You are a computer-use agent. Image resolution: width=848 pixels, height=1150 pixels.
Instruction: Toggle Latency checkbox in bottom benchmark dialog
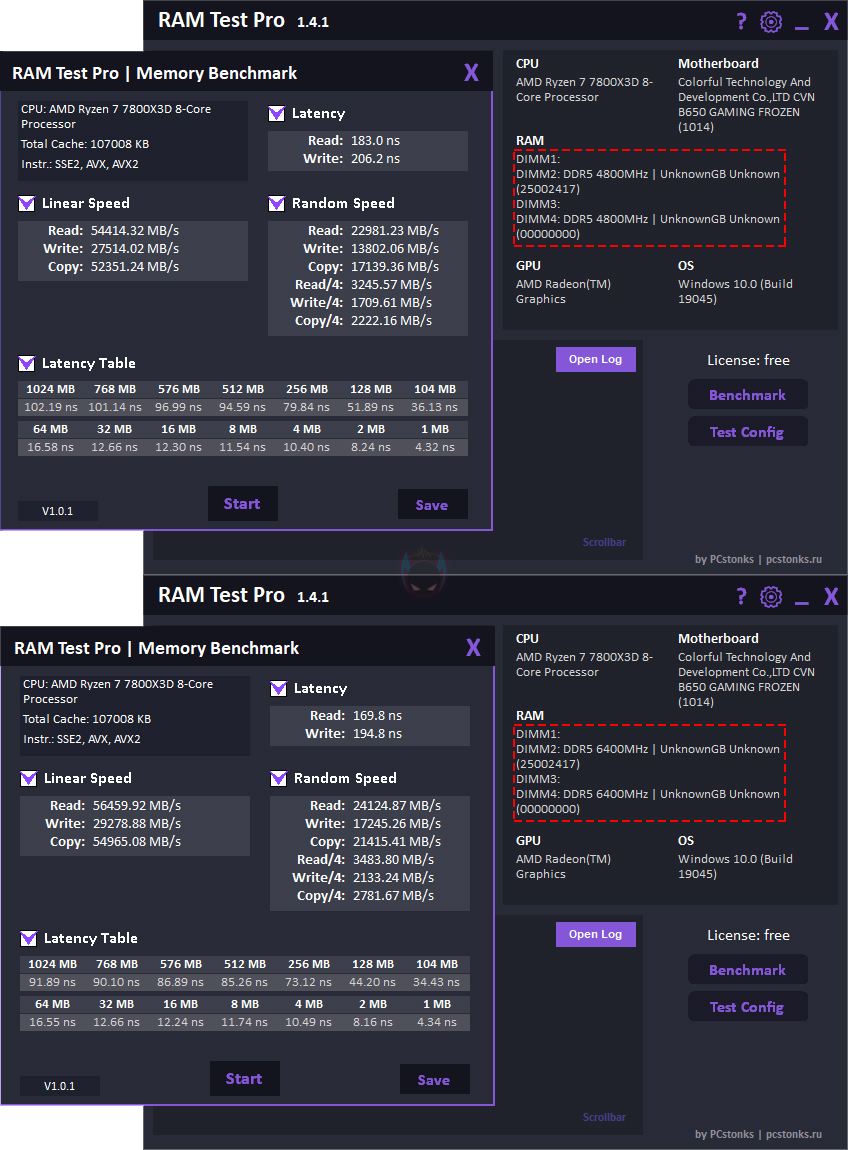[x=279, y=688]
